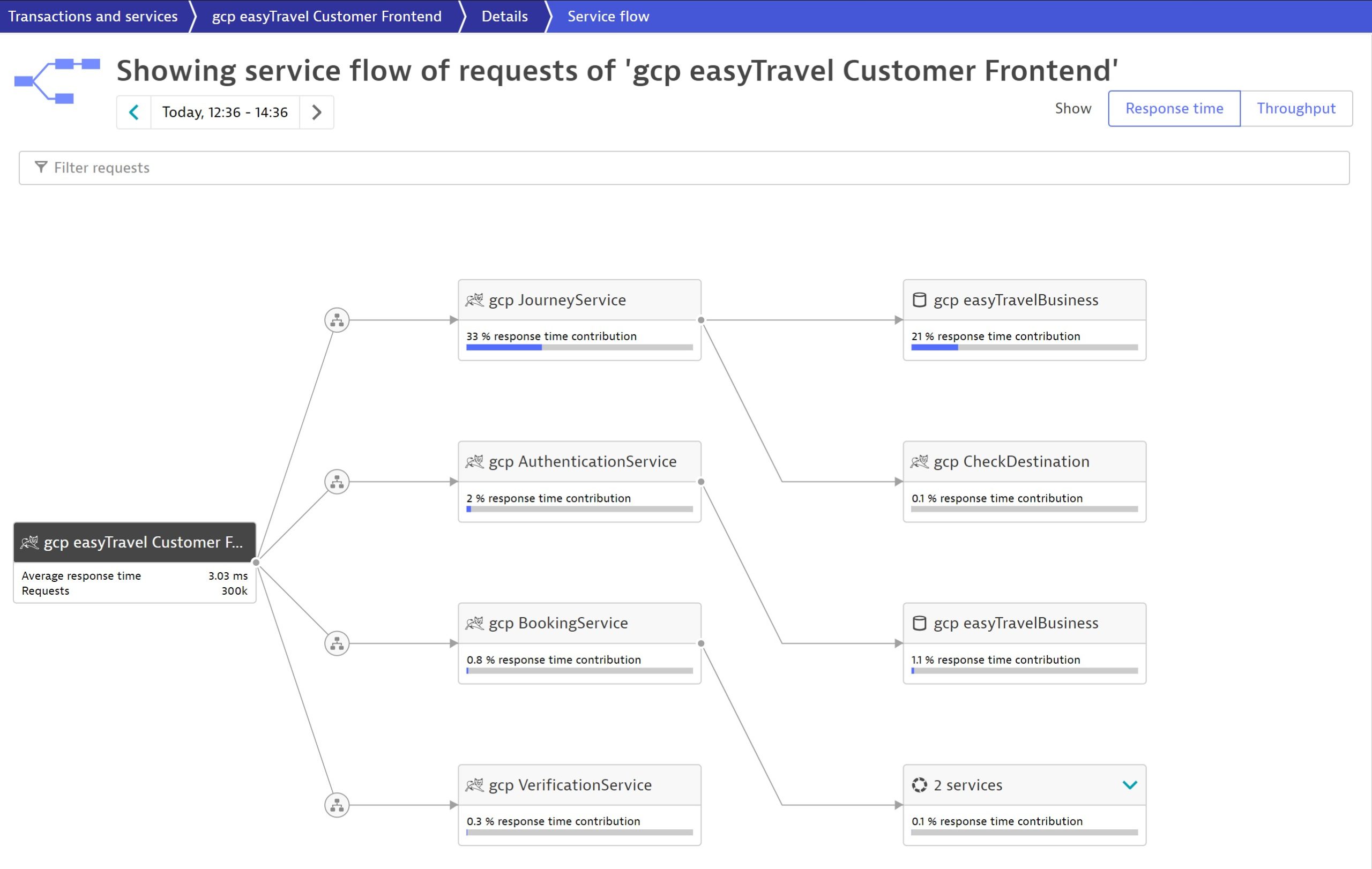Click the Tomcat icon on VerificationService
The height and width of the screenshot is (869, 1372).
[474, 785]
